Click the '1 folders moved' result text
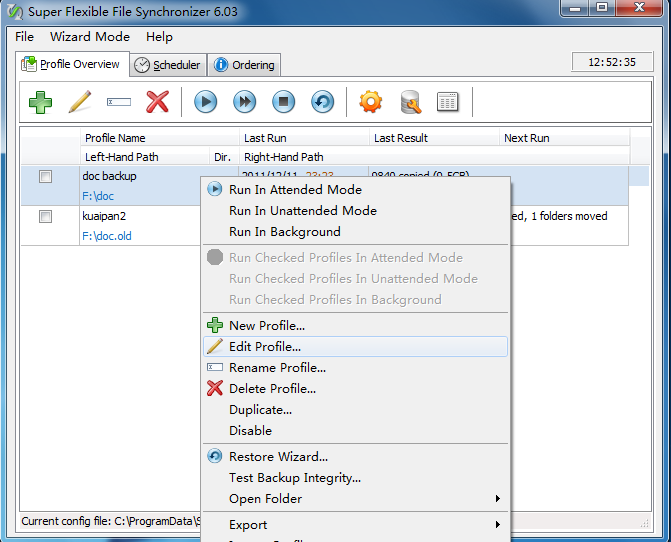The width and height of the screenshot is (671, 542). click(569, 216)
